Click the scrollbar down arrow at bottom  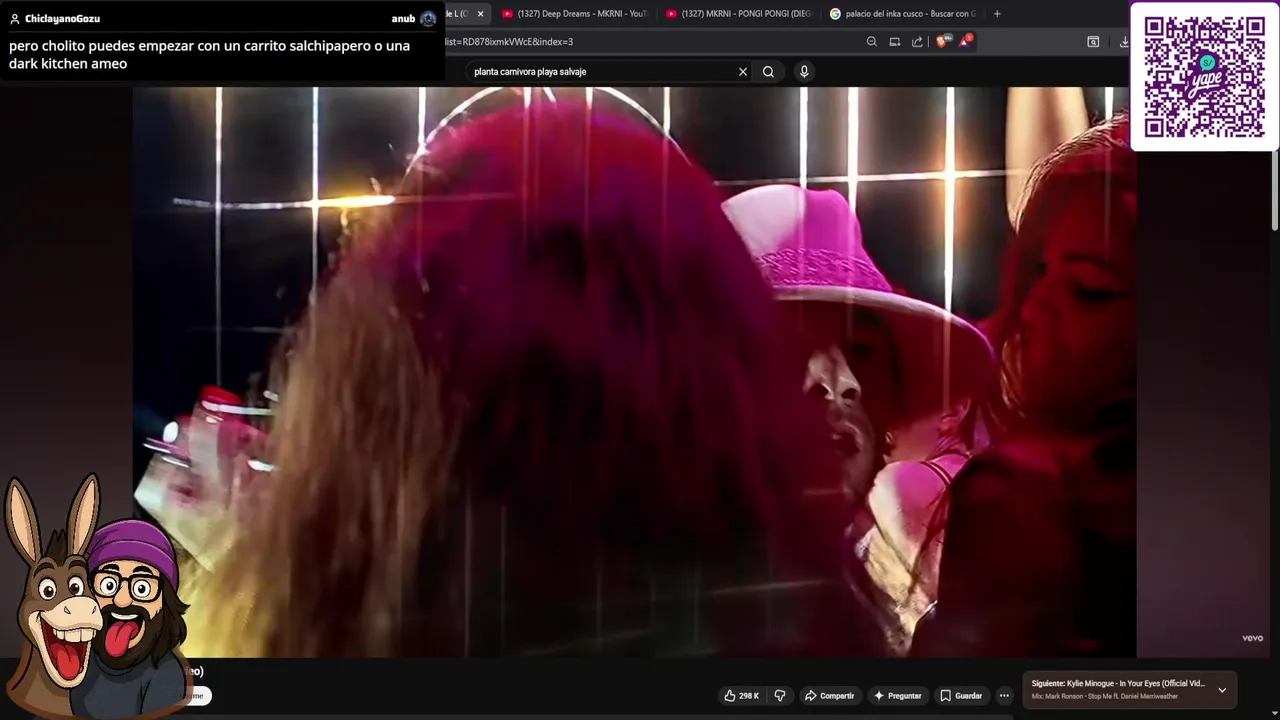[x=1274, y=714]
